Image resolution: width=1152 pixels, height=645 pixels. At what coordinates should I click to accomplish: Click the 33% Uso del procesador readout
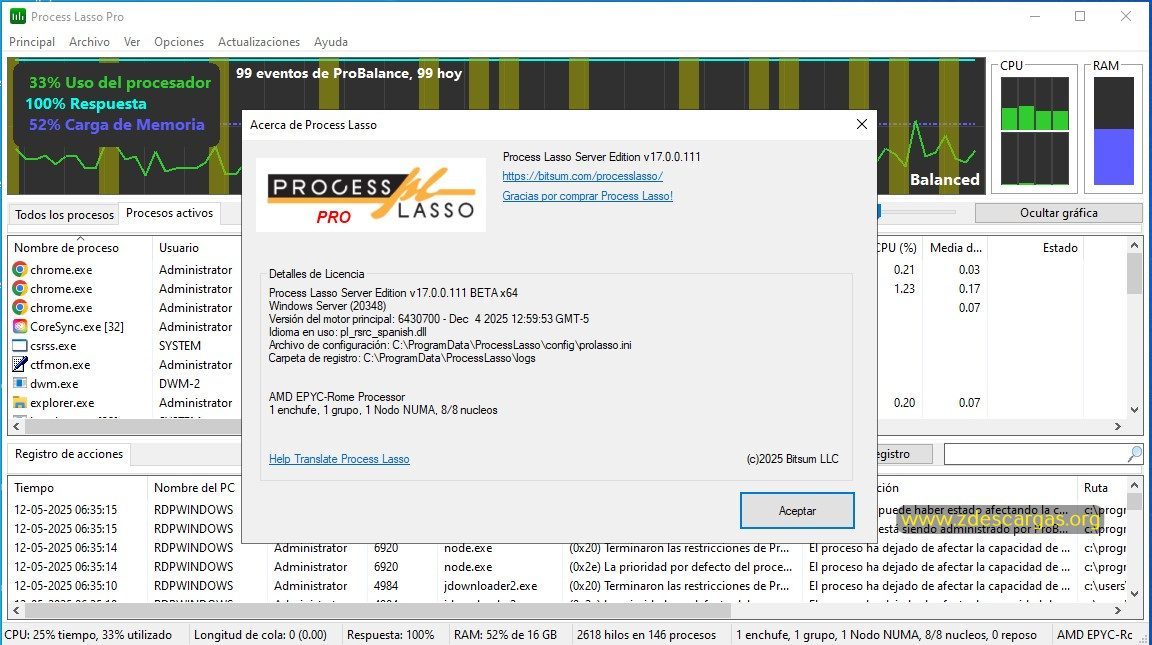[x=120, y=82]
